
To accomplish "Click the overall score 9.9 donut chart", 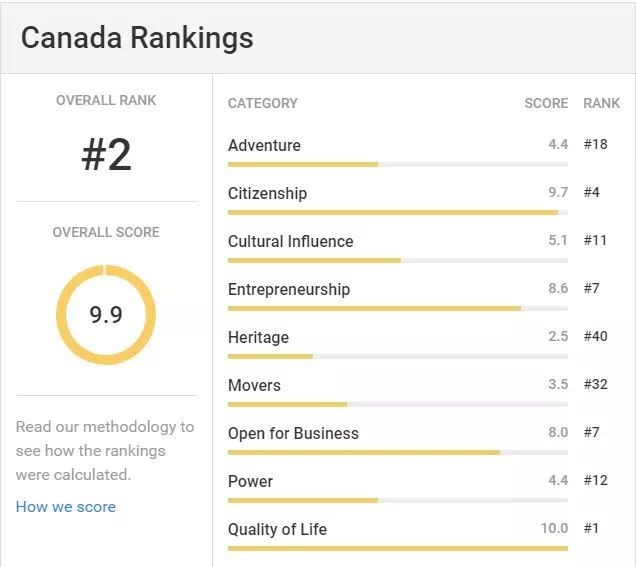I will pyautogui.click(x=106, y=314).
